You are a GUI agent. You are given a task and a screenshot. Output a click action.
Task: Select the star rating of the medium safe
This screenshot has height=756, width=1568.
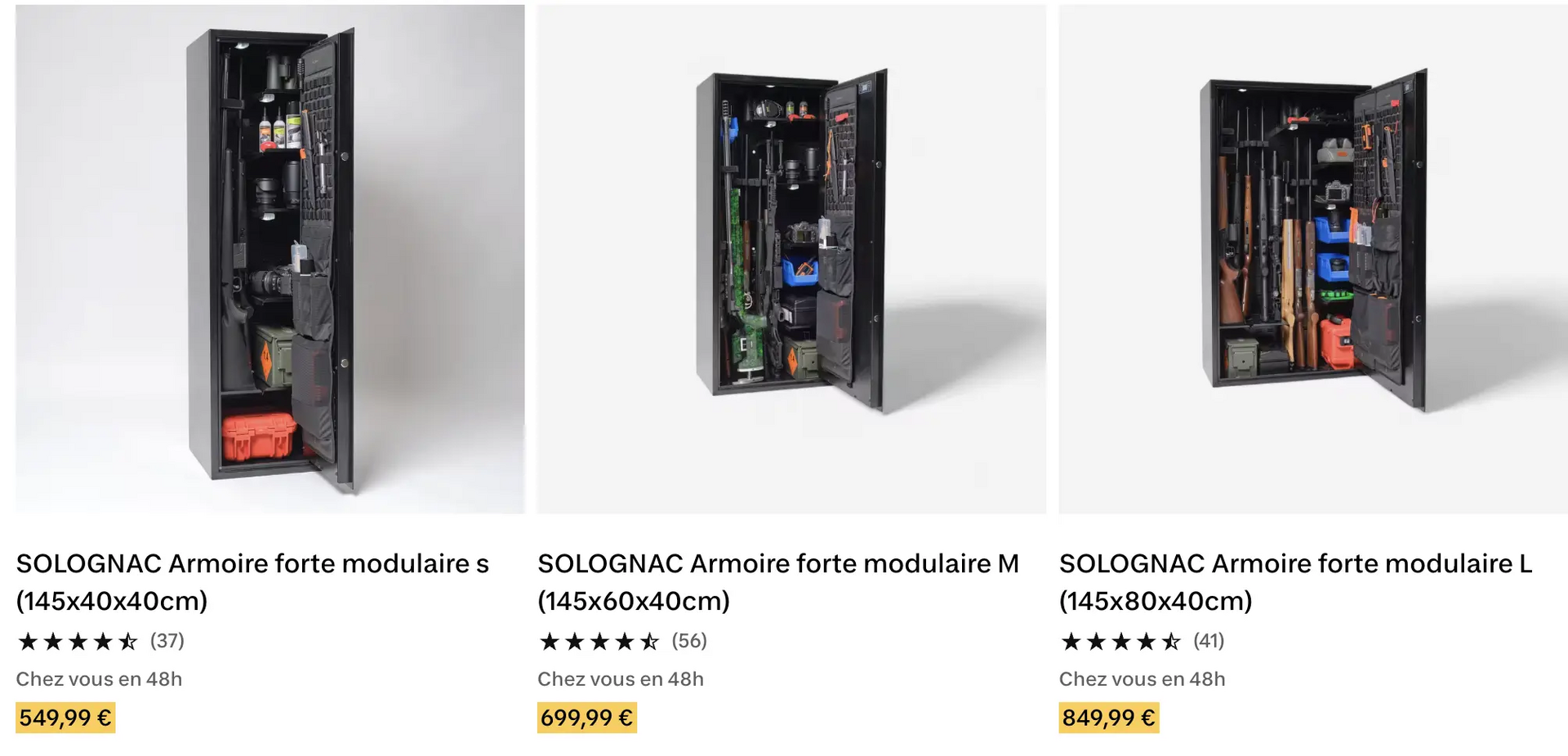click(x=600, y=642)
